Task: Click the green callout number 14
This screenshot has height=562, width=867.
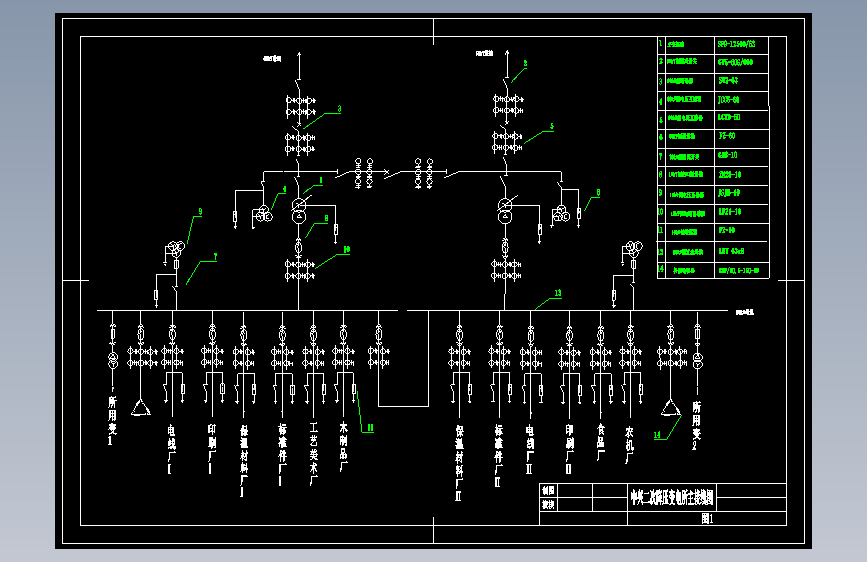Action: point(657,435)
